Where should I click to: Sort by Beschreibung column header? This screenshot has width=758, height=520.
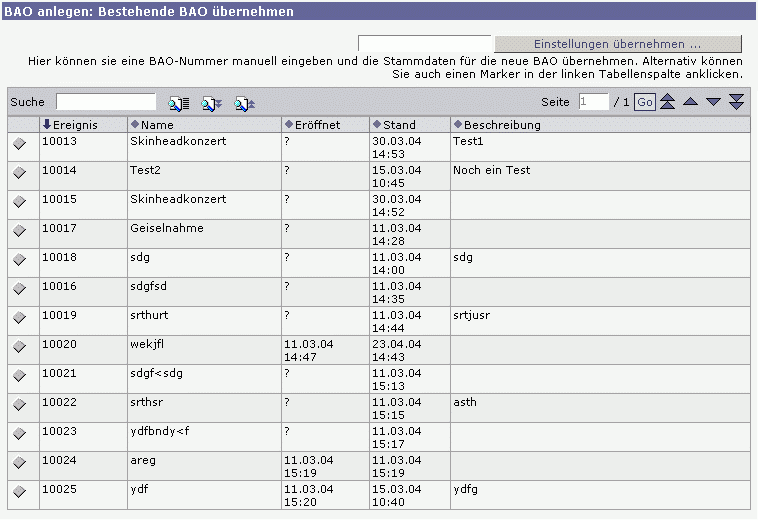[501, 125]
